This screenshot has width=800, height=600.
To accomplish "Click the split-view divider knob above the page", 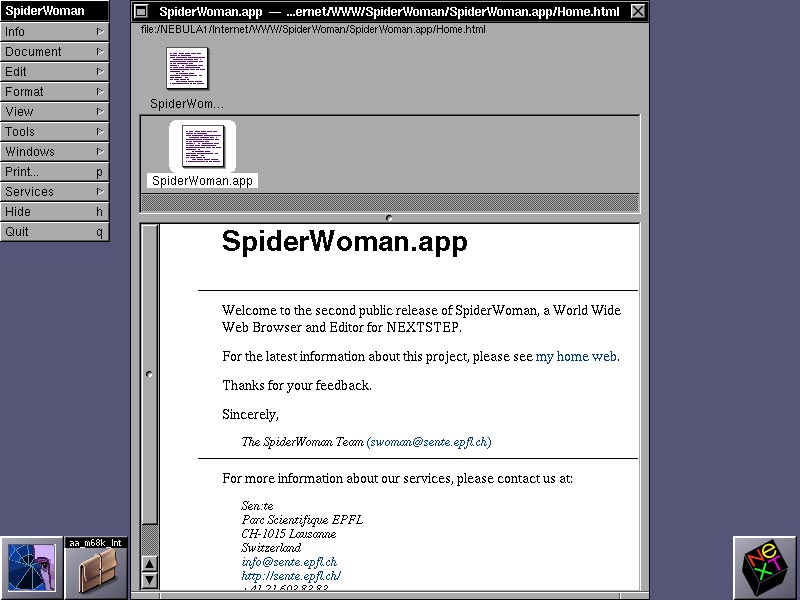I will [389, 218].
